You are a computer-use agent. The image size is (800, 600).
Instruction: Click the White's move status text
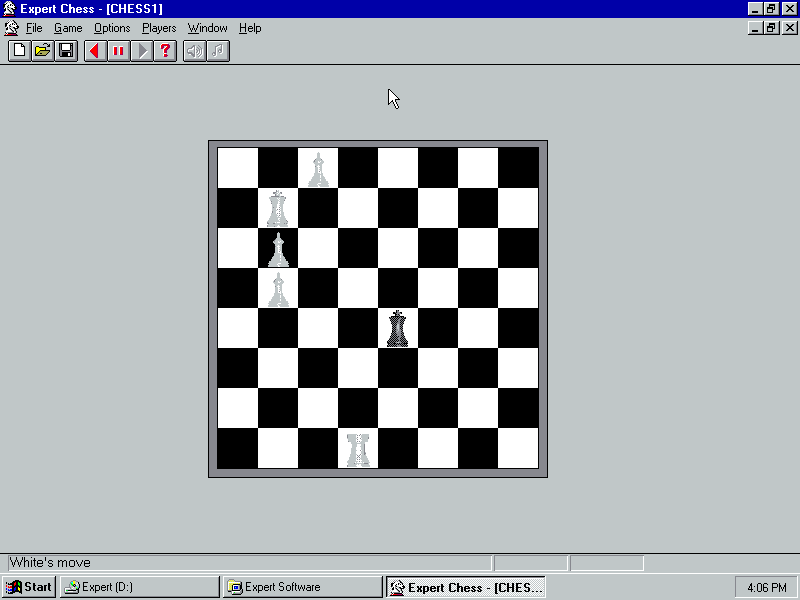pos(50,562)
